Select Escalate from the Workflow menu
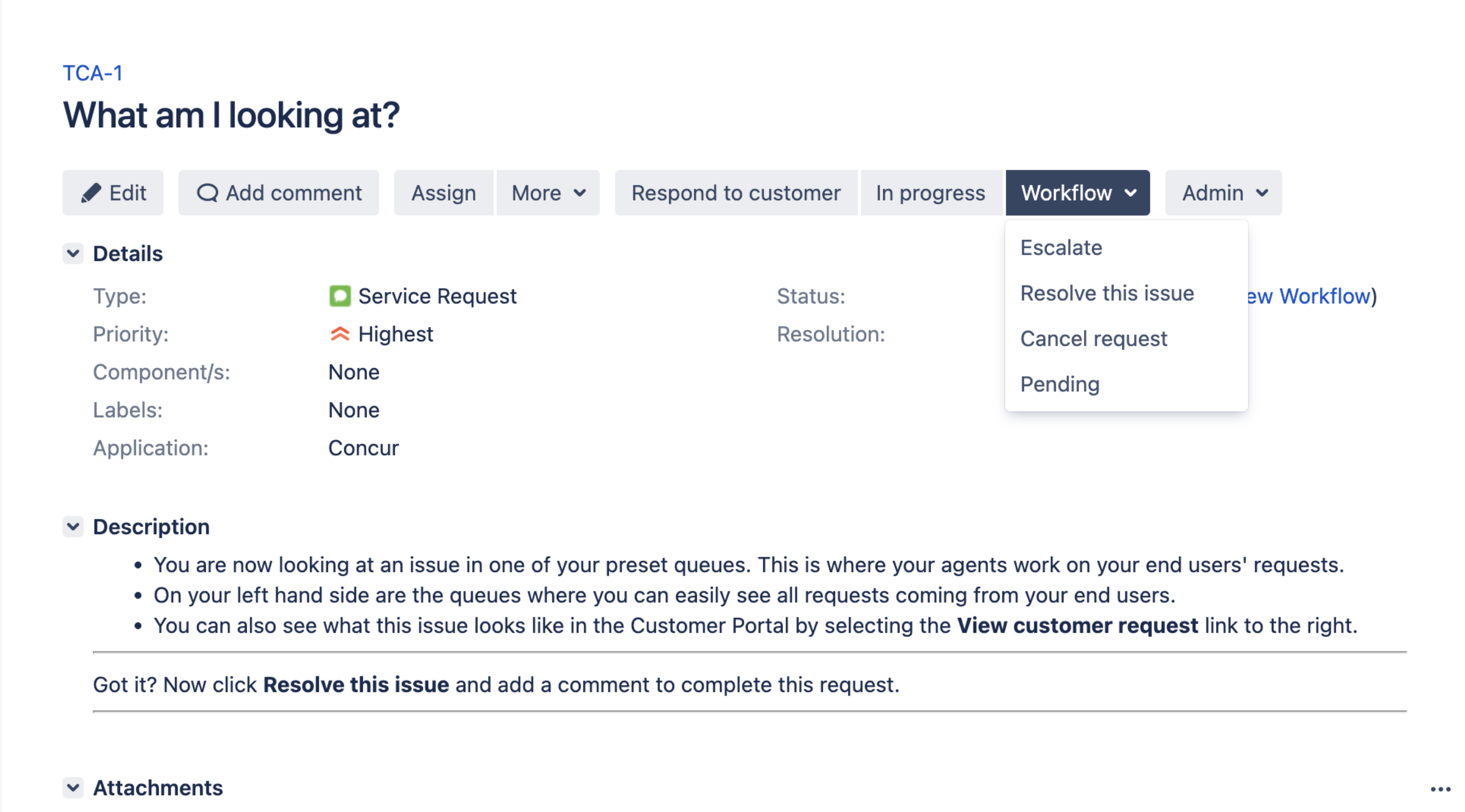 click(1060, 247)
